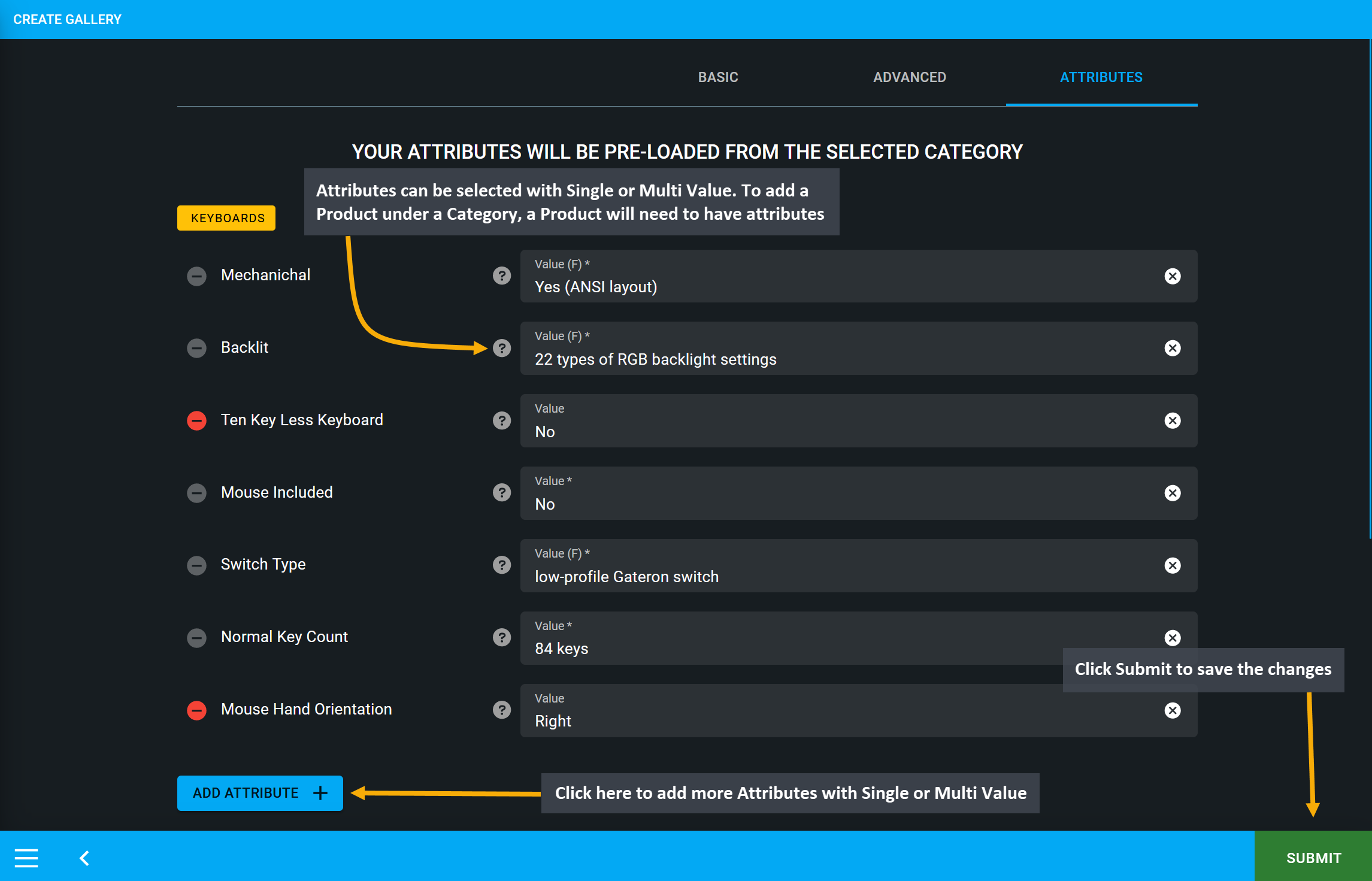This screenshot has height=881, width=1372.
Task: Click the help icon next to Mouse Hand Orientation
Action: point(504,709)
